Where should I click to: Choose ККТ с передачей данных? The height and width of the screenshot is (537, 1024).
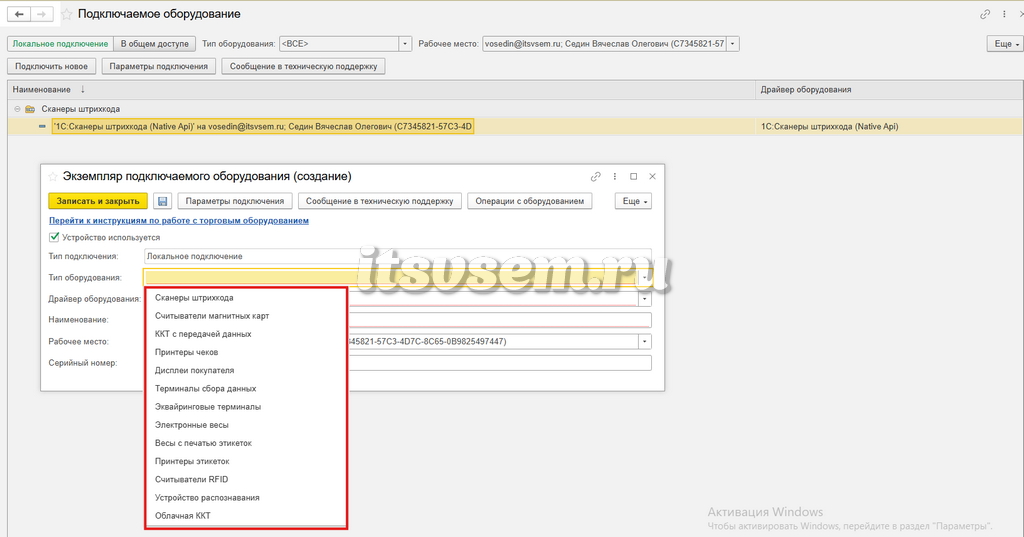tap(246, 334)
